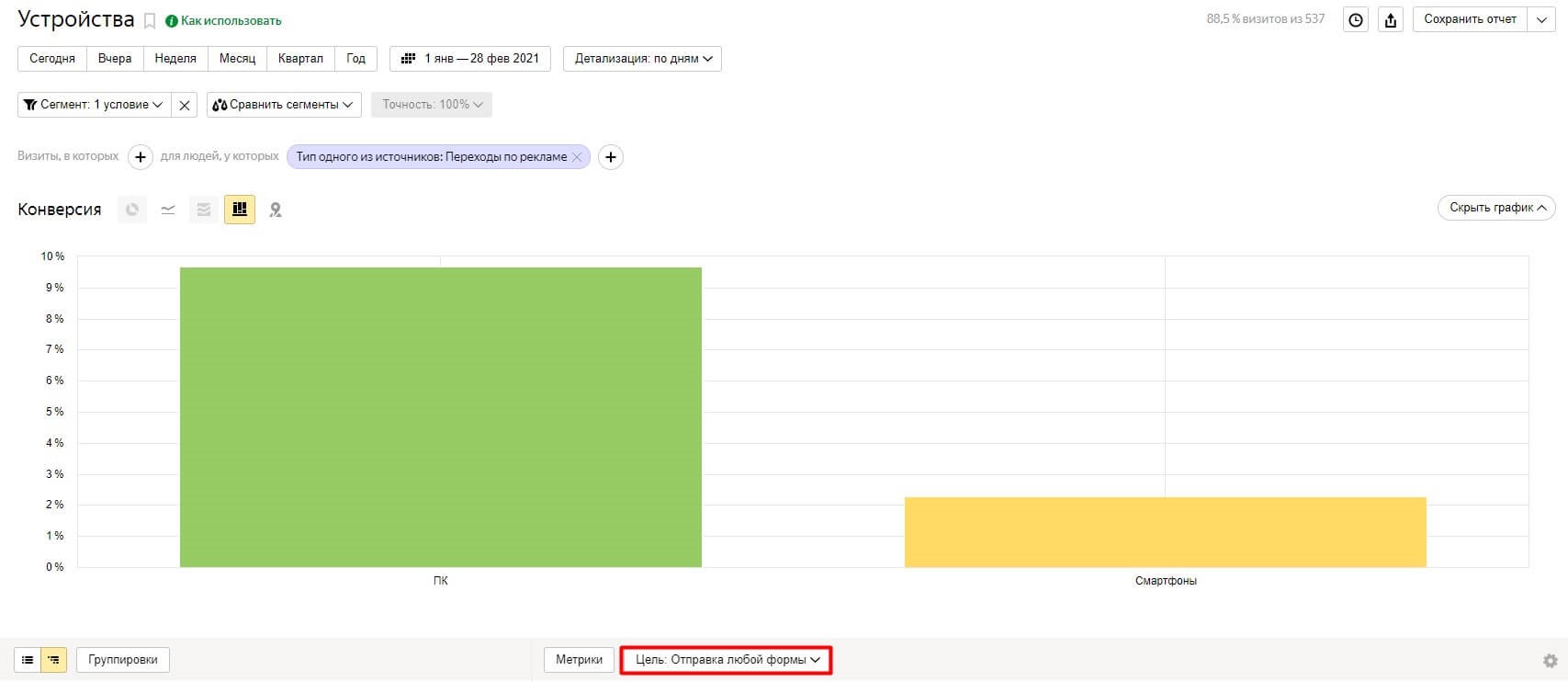Open Группировки settings
Image resolution: width=1568 pixels, height=682 pixels.
pyautogui.click(x=123, y=660)
